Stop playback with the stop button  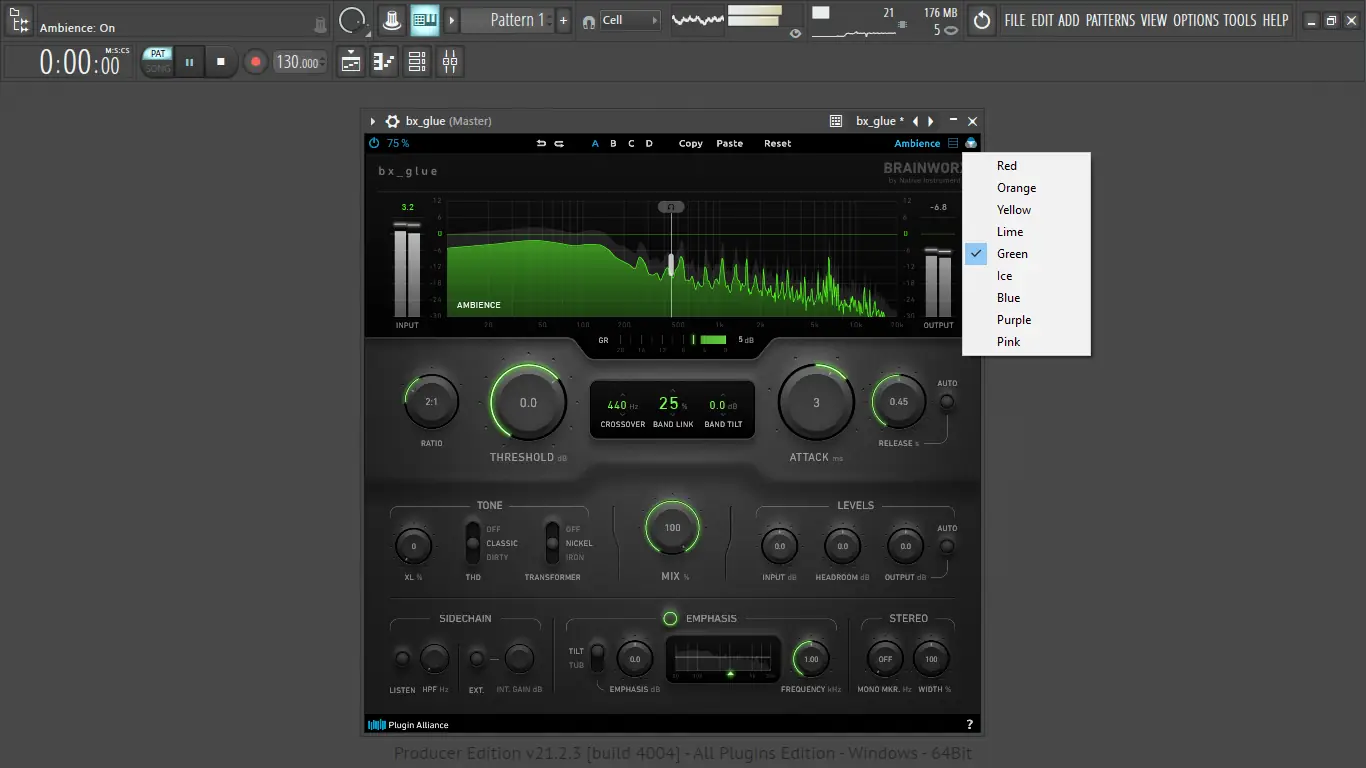click(x=221, y=62)
